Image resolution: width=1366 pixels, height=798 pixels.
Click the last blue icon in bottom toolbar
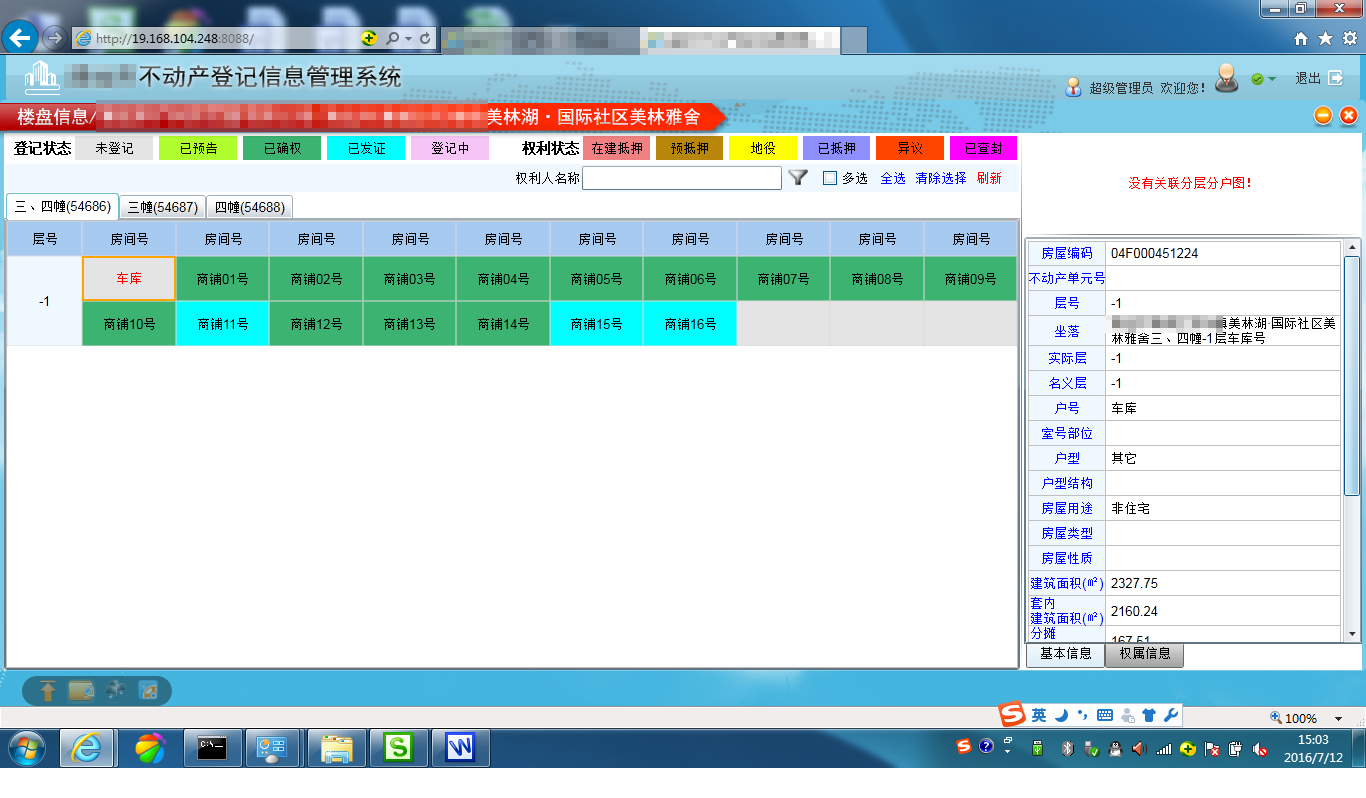148,690
